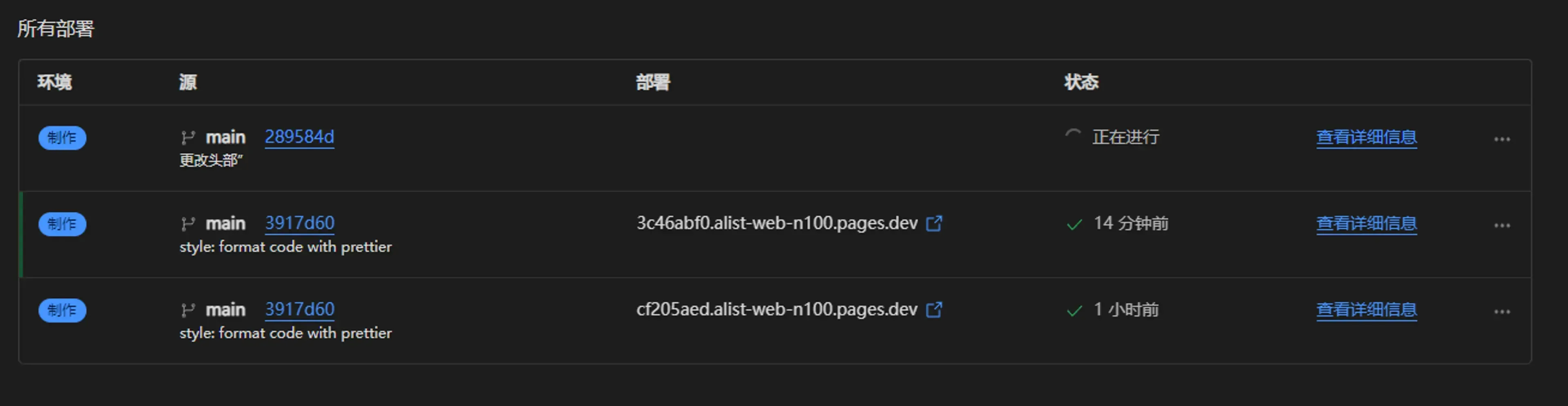Open commit link 289584d
The width and height of the screenshot is (1568, 406).
299,137
